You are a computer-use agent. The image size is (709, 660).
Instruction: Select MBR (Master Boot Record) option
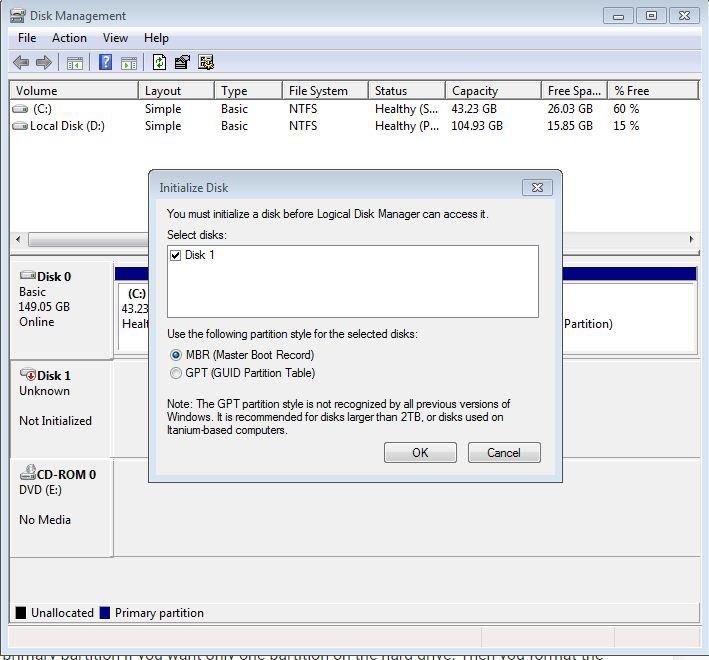coord(177,355)
